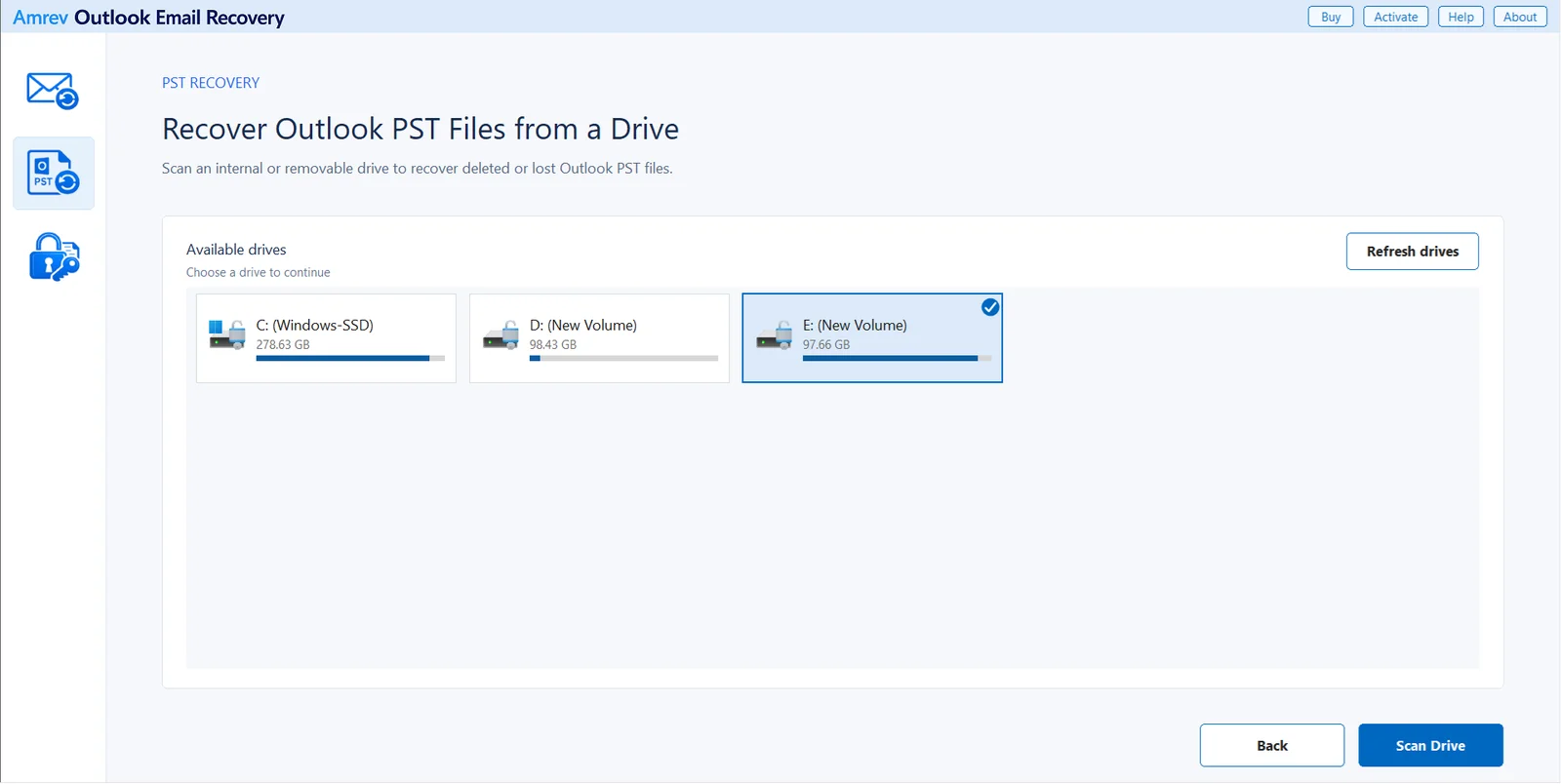Open the Buy menu button
This screenshot has height=784, width=1561.
1331,17
